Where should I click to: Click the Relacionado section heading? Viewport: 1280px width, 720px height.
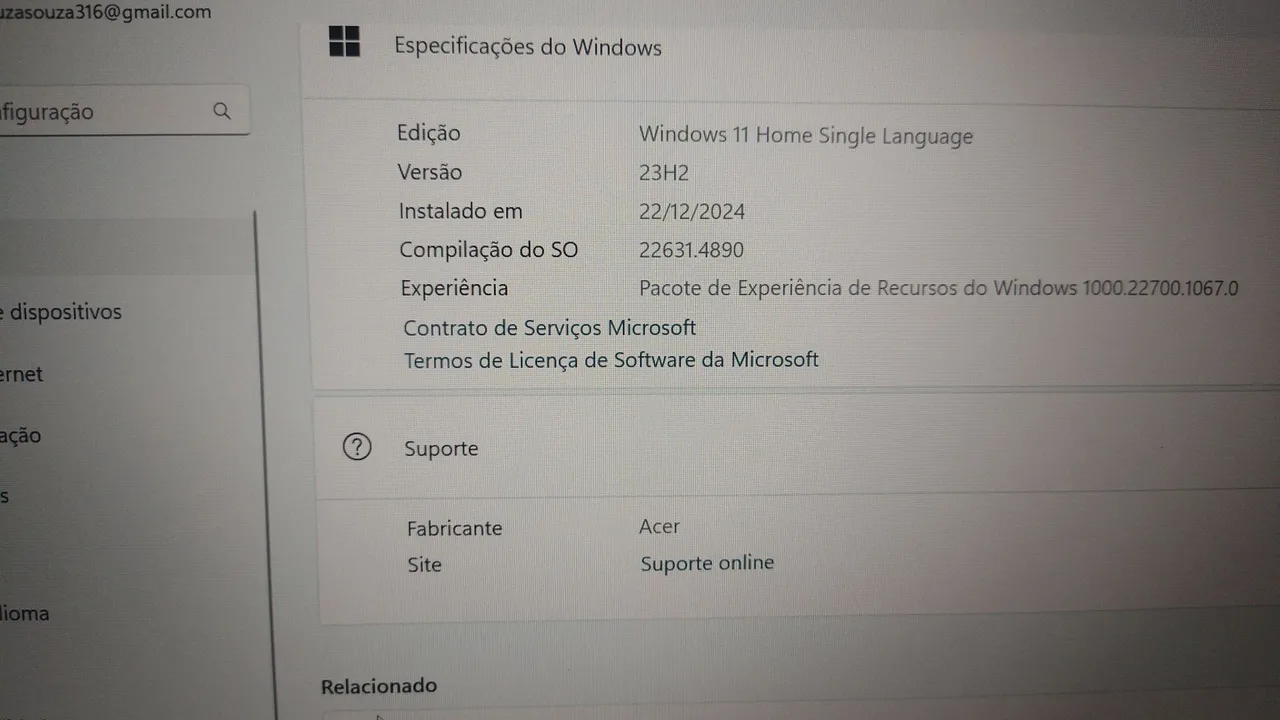(379, 686)
